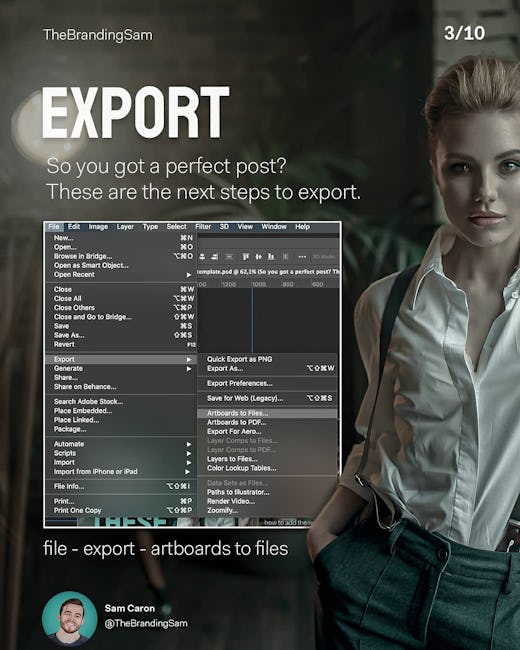Image resolution: width=520 pixels, height=650 pixels.
Task: Select Browse in Bridge...
Action: pyautogui.click(x=120, y=256)
